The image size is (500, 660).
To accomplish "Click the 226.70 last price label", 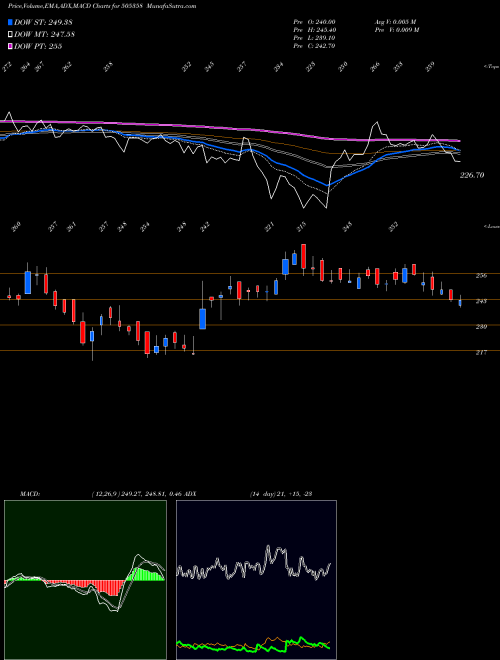I will click(x=472, y=175).
